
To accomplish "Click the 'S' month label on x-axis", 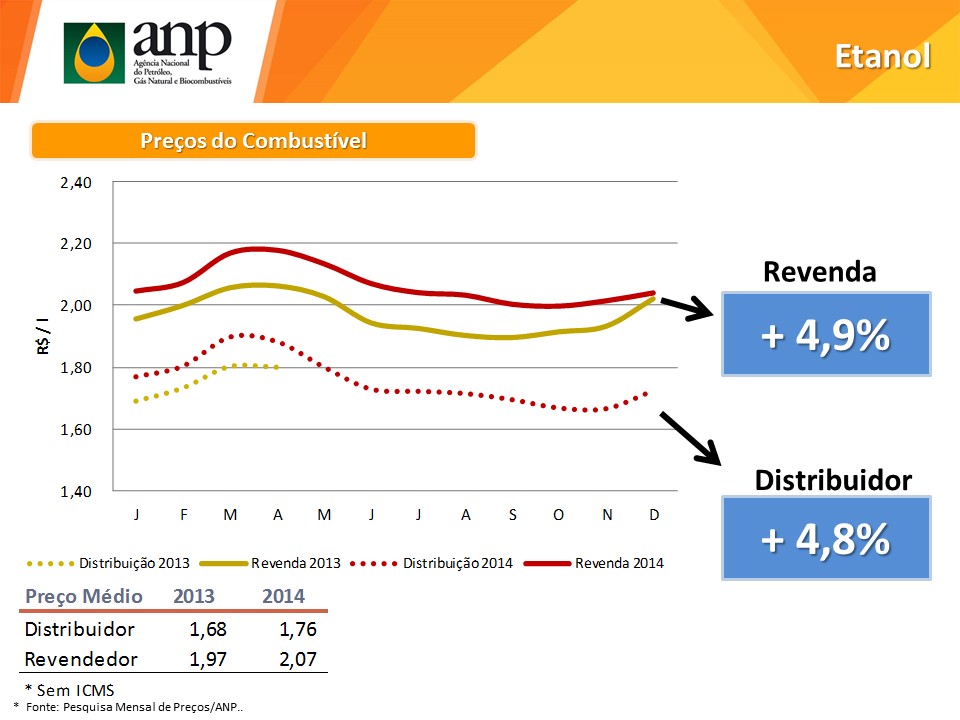I will (x=512, y=515).
